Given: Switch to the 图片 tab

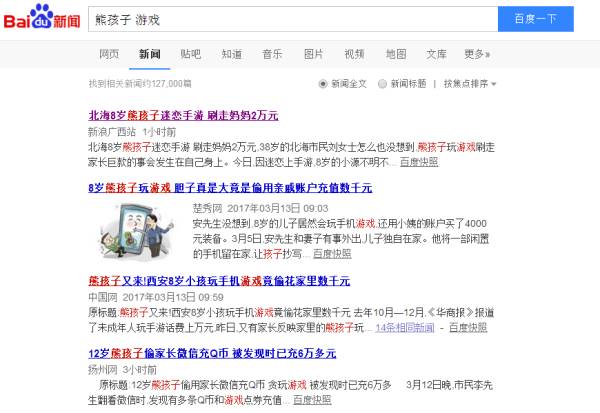Looking at the screenshot, I should point(313,54).
